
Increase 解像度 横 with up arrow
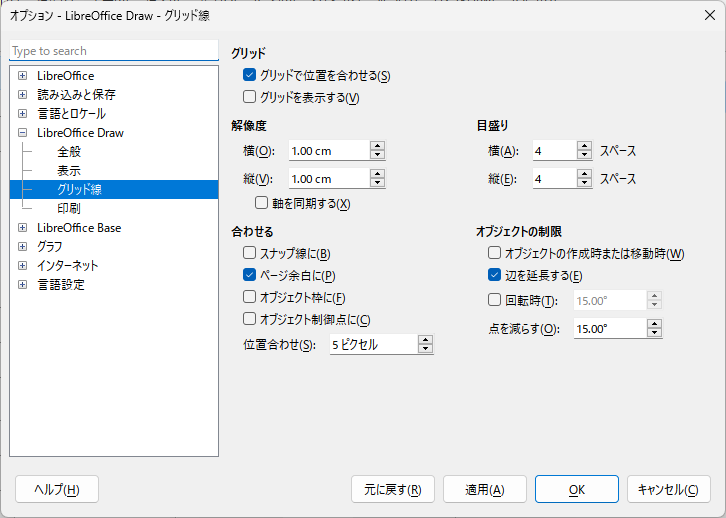click(378, 146)
